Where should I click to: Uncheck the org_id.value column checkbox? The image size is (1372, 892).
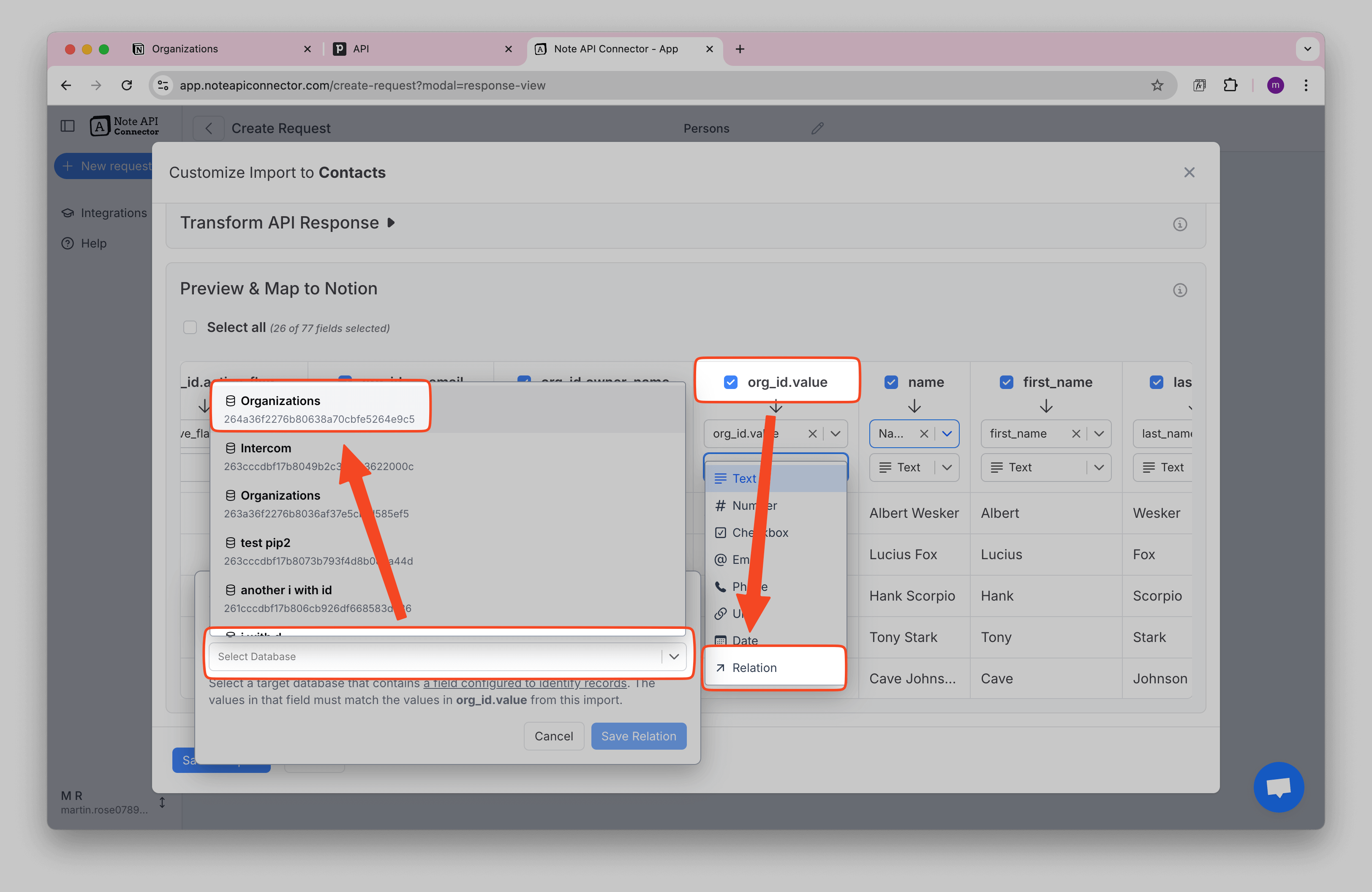[730, 382]
